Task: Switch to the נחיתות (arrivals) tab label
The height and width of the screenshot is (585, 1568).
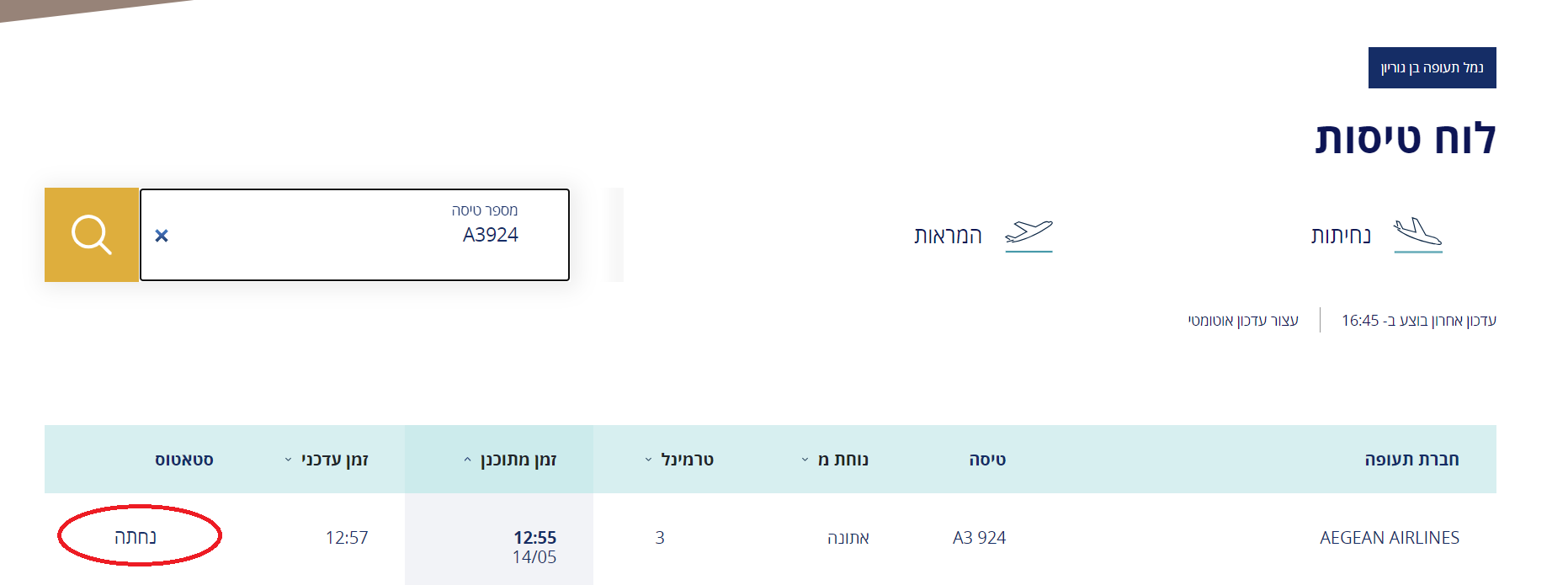Action: point(1341,236)
